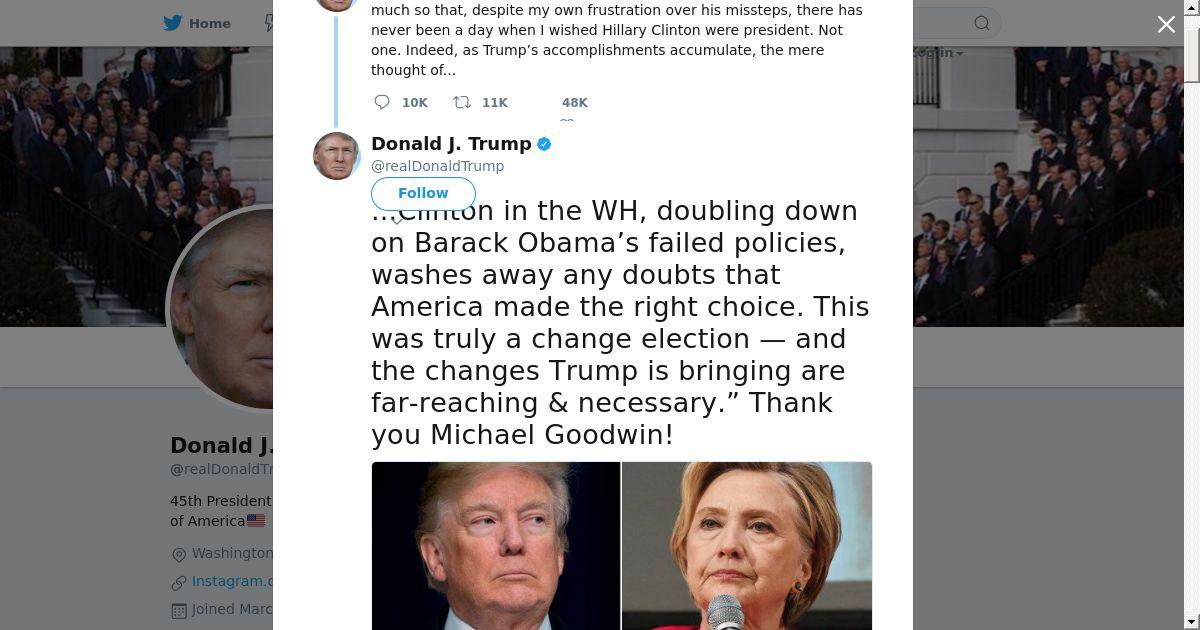Click the chain link icon beside Instagram

pos(179,582)
